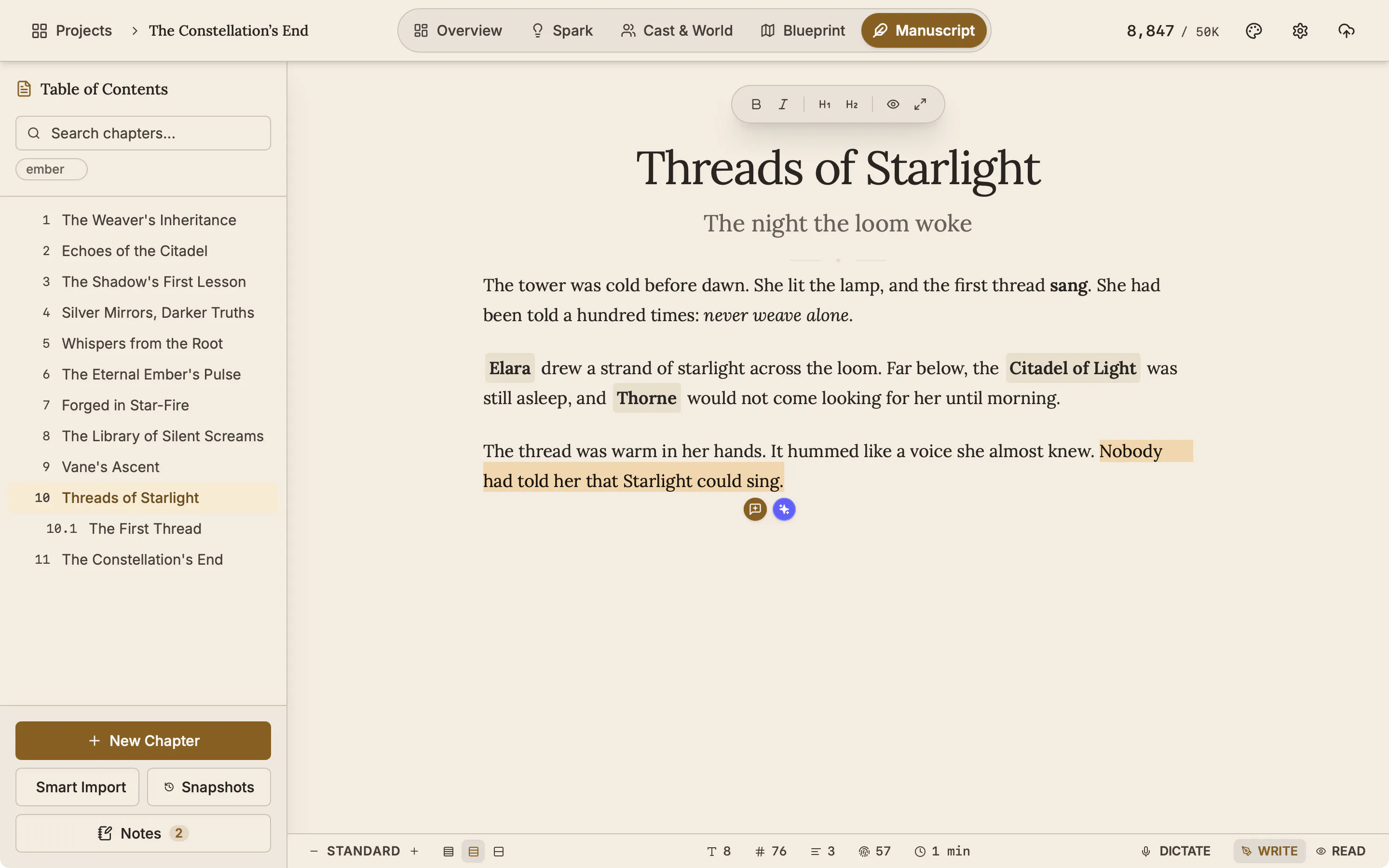Image resolution: width=1389 pixels, height=868 pixels.
Task: Open Smart Import
Action: point(78,787)
